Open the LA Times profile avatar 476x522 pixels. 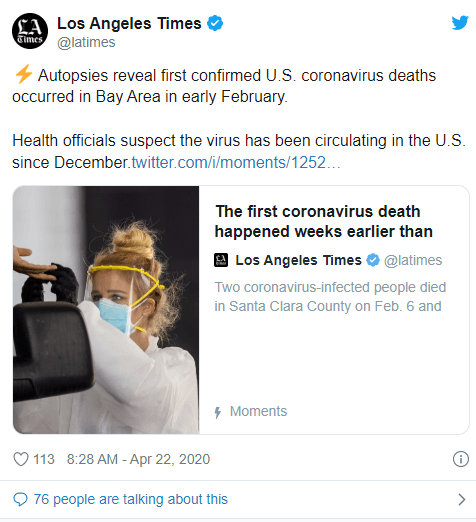[x=30, y=31]
